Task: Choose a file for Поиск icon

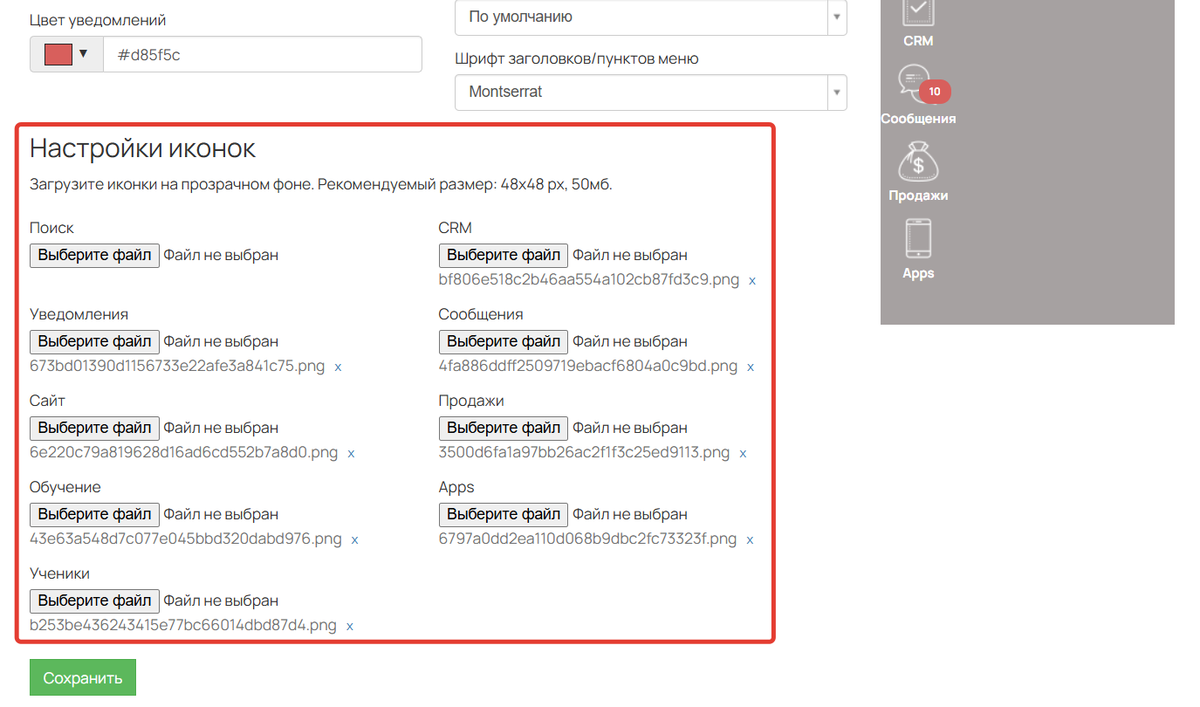Action: click(95, 255)
